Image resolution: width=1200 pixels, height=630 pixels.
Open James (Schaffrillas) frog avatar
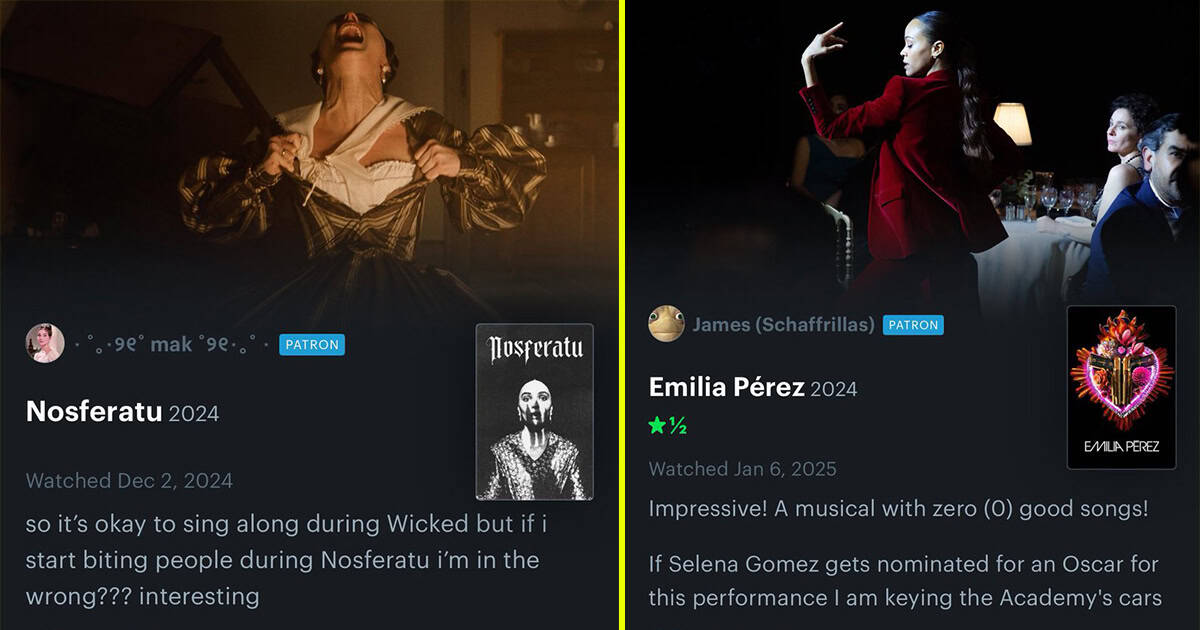point(666,324)
